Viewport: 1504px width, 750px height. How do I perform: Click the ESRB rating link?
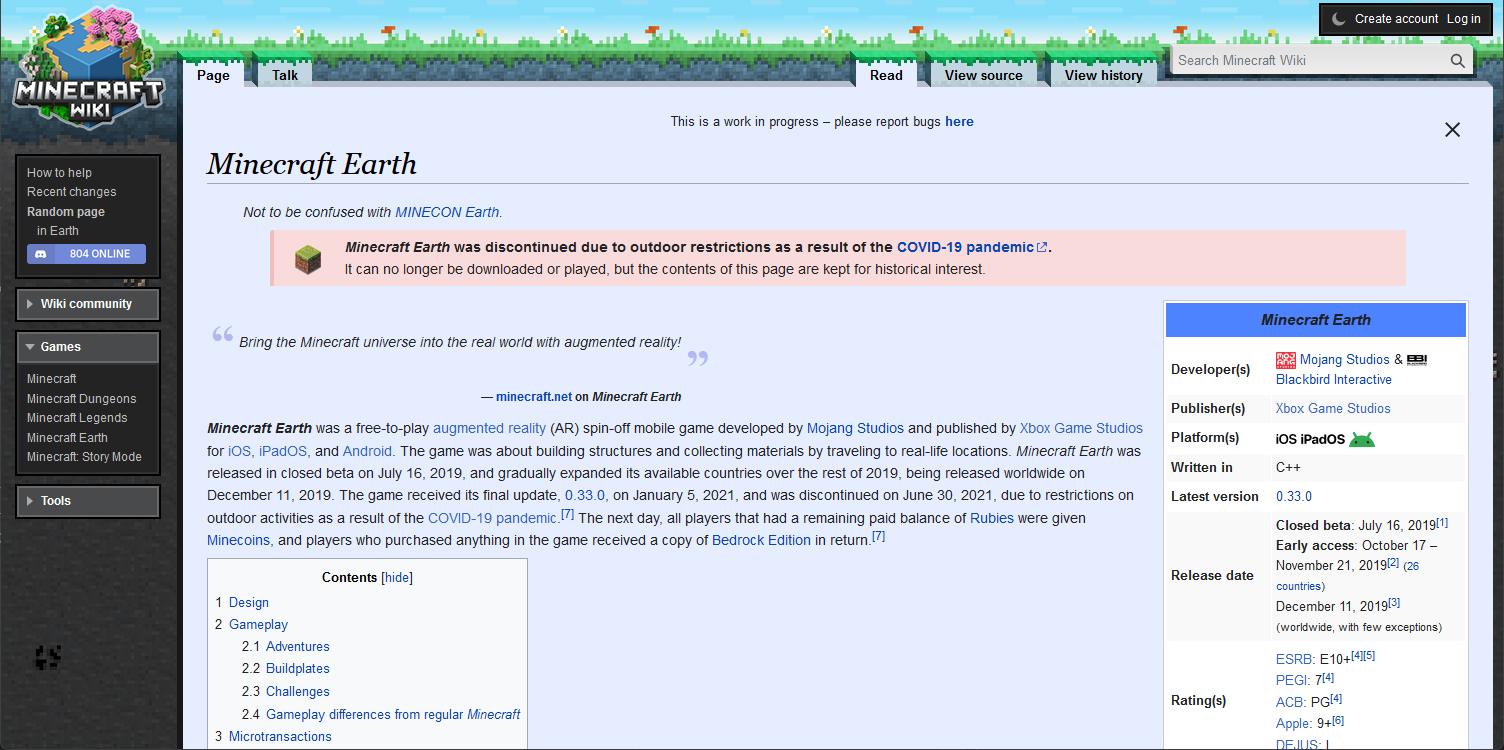pos(1294,660)
